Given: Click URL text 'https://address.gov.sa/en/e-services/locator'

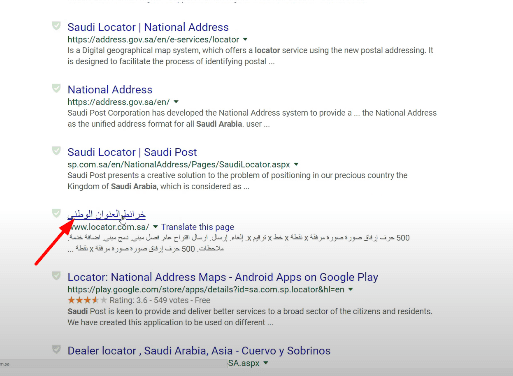Looking at the screenshot, I should click(x=153, y=39).
